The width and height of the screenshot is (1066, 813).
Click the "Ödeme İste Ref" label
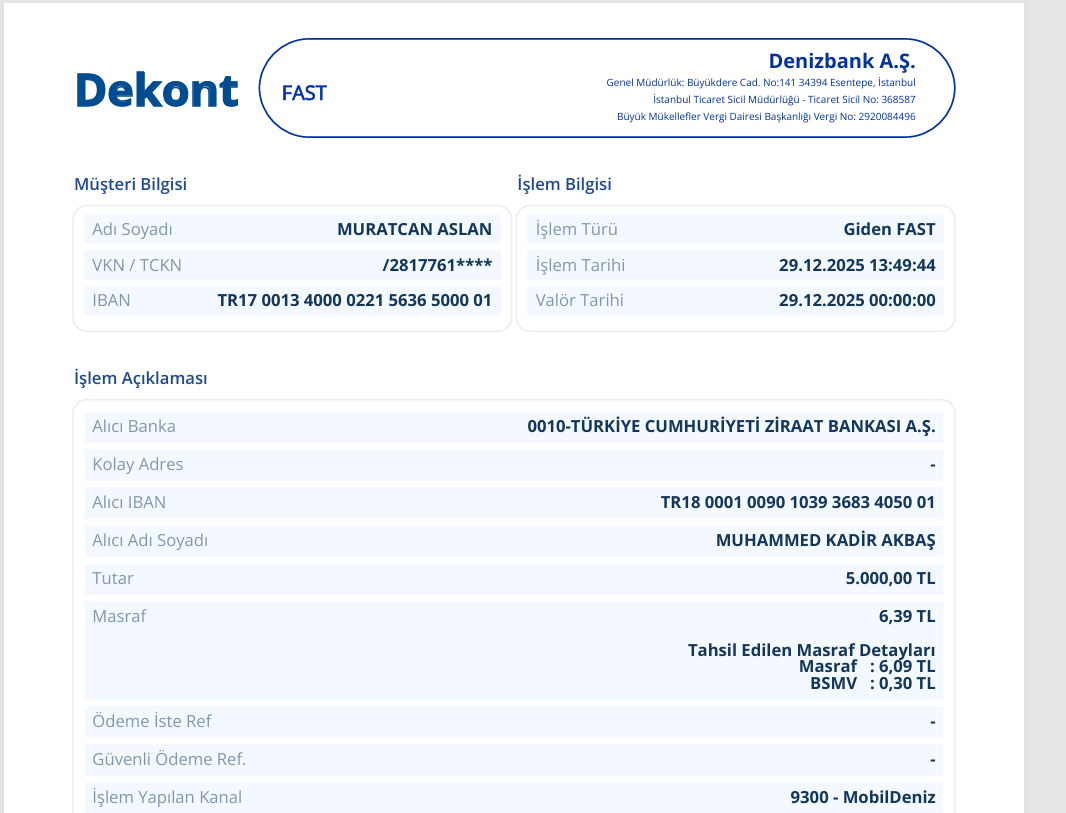(152, 721)
